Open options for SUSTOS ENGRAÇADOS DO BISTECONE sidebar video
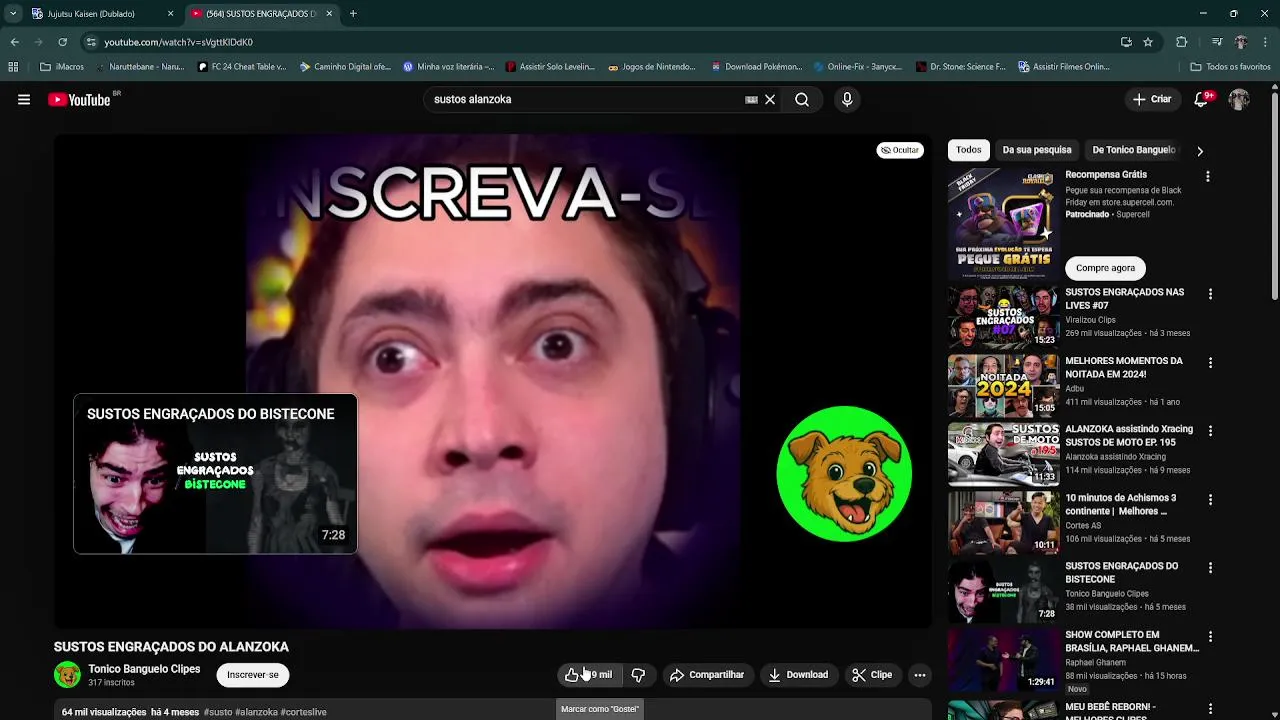 1210,567
